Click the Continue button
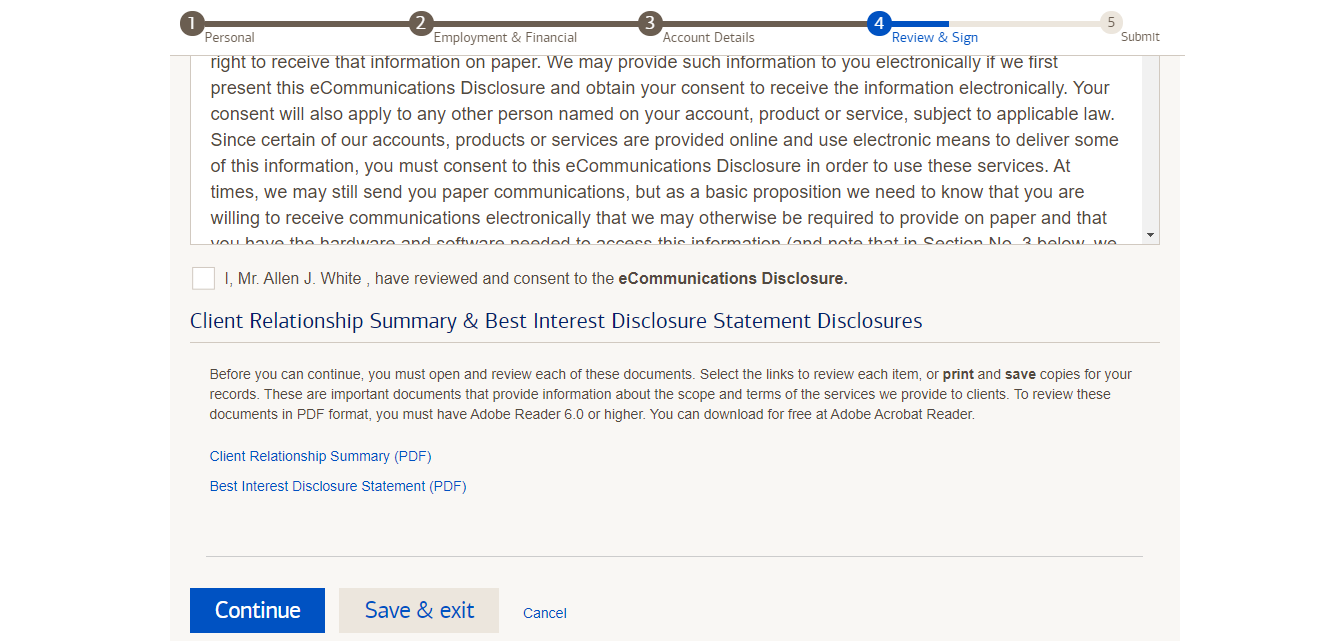 coord(257,610)
